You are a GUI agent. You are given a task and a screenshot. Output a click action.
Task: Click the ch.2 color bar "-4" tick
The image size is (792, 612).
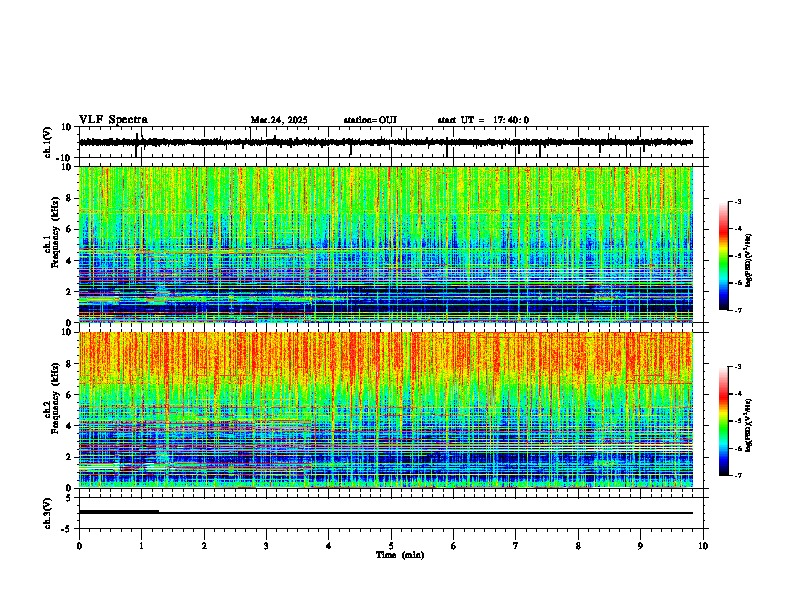point(738,394)
